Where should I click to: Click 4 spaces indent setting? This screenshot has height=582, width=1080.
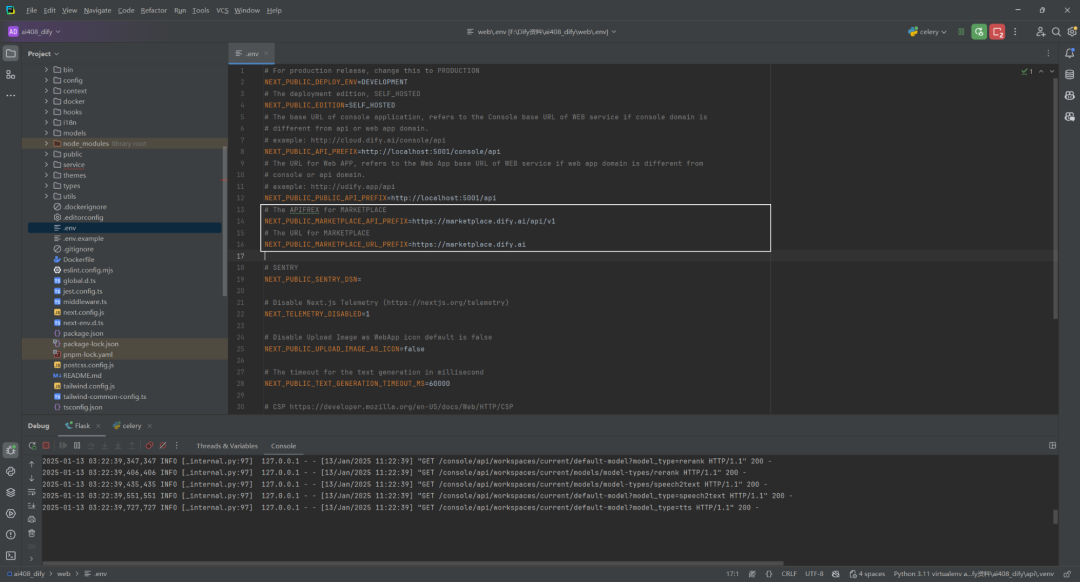pos(868,574)
